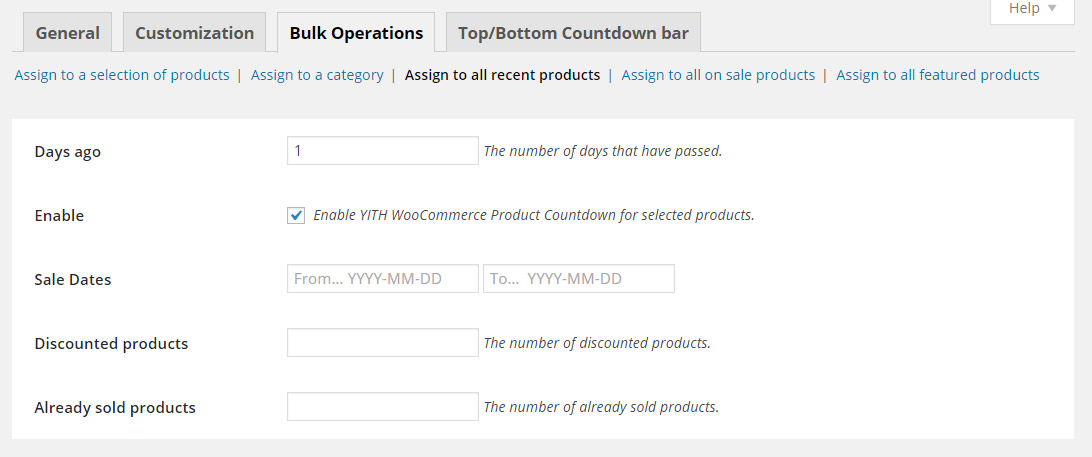Go to 'Assign to all featured products'
This screenshot has width=1092, height=457.
coord(937,75)
